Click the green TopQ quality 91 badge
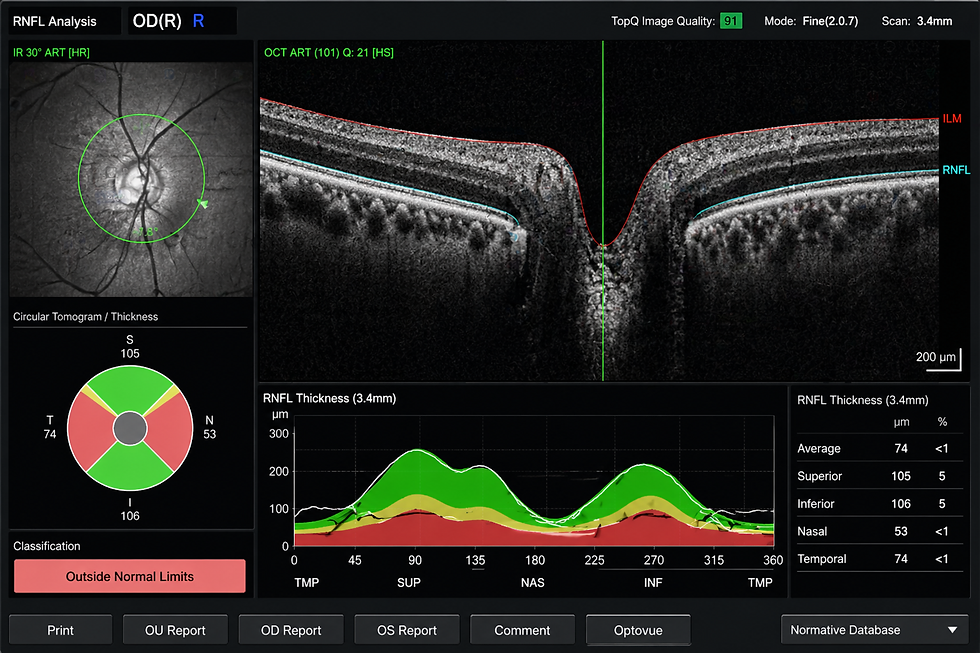 point(731,21)
